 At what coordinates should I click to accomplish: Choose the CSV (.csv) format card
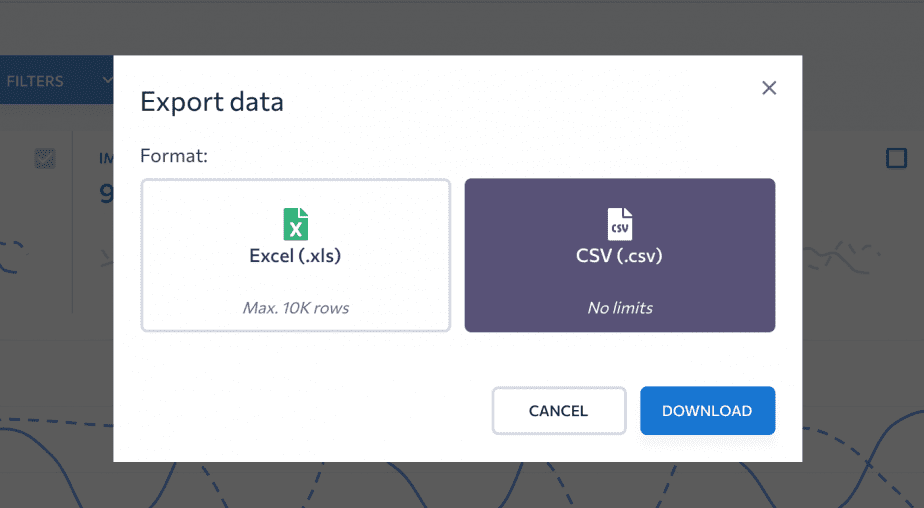coord(620,255)
